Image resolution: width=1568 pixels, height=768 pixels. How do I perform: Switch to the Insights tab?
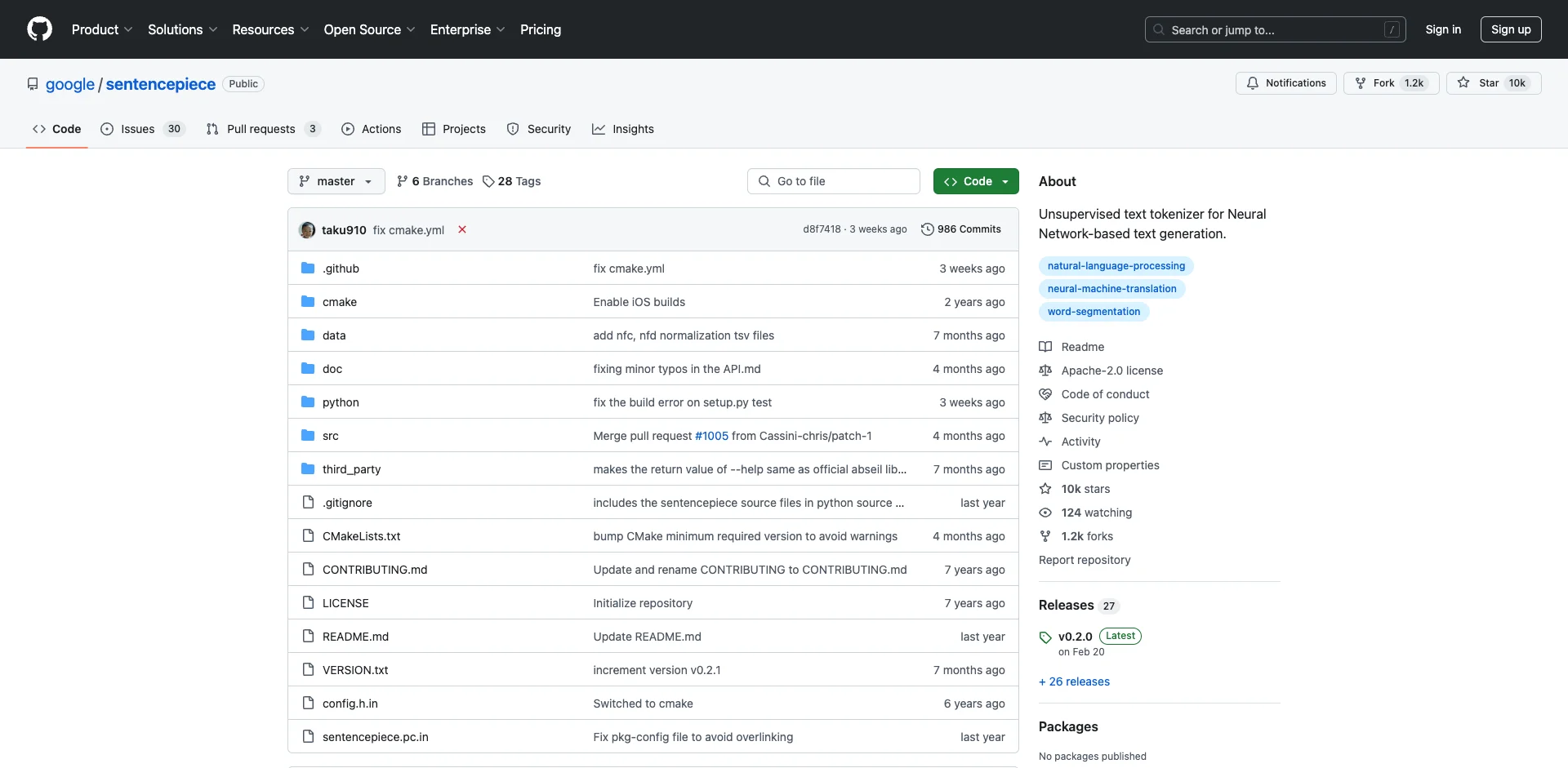623,129
